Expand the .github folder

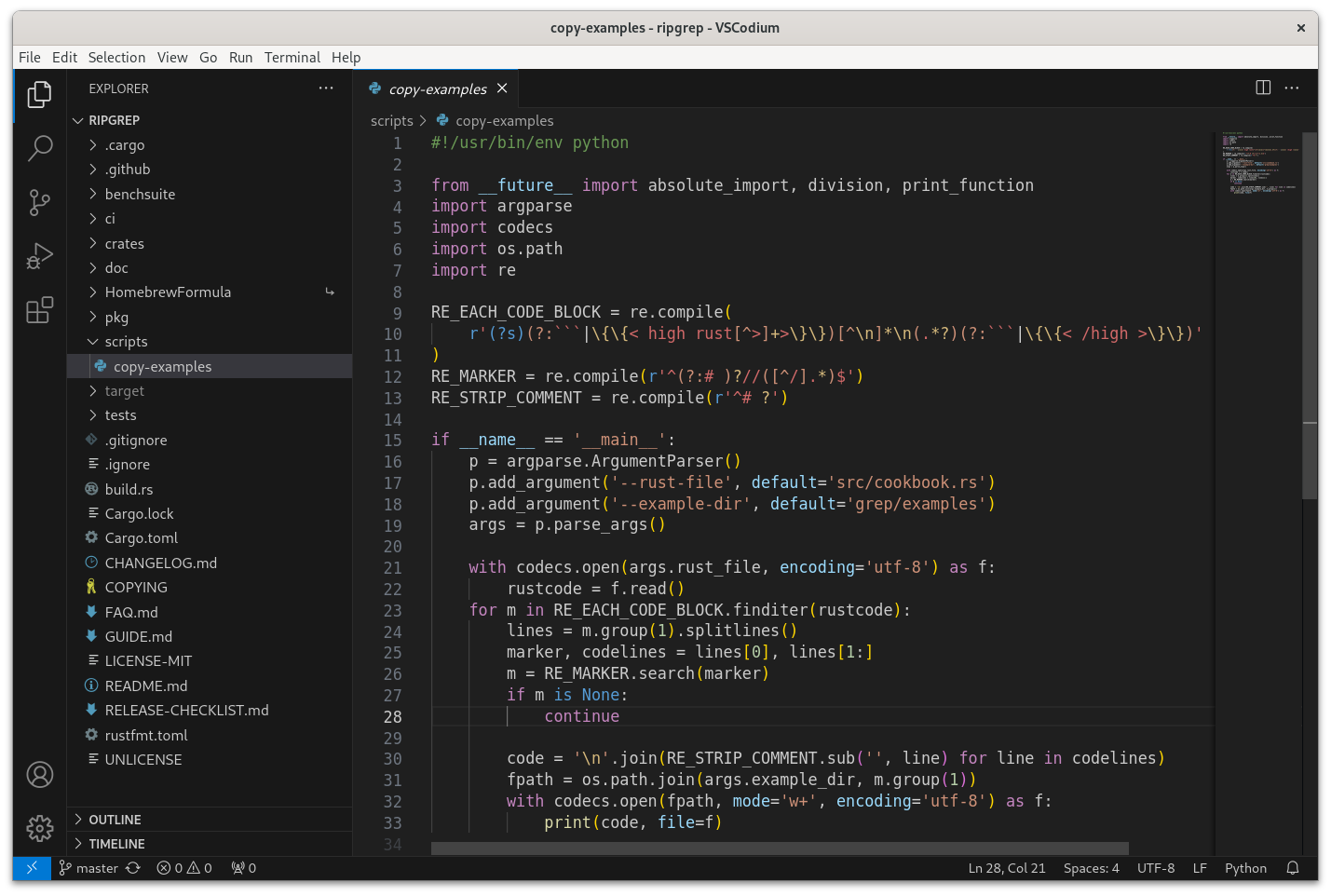210,170
